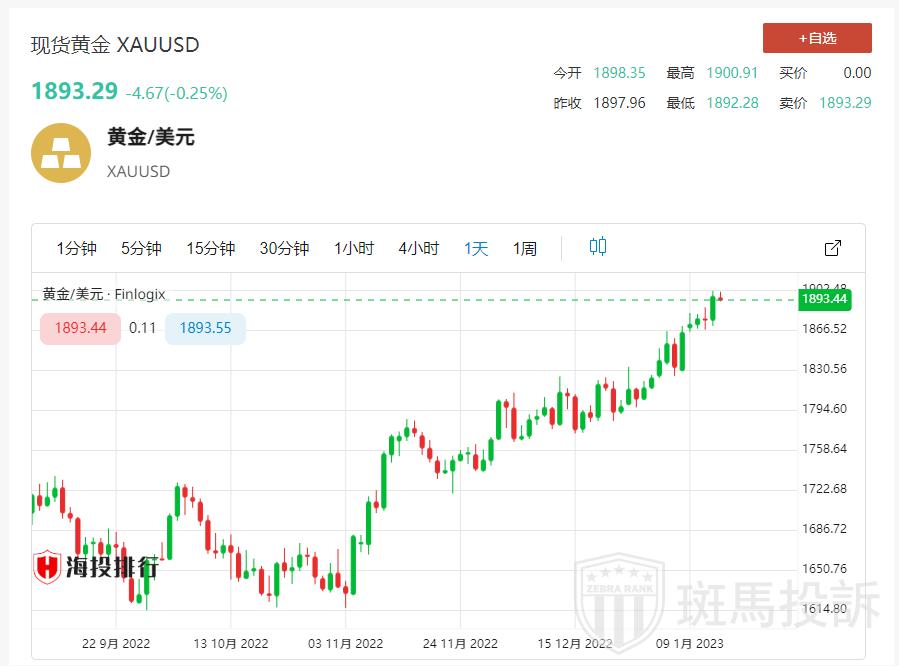Click the candlestick chart type icon
The image size is (899, 666).
pyautogui.click(x=598, y=247)
